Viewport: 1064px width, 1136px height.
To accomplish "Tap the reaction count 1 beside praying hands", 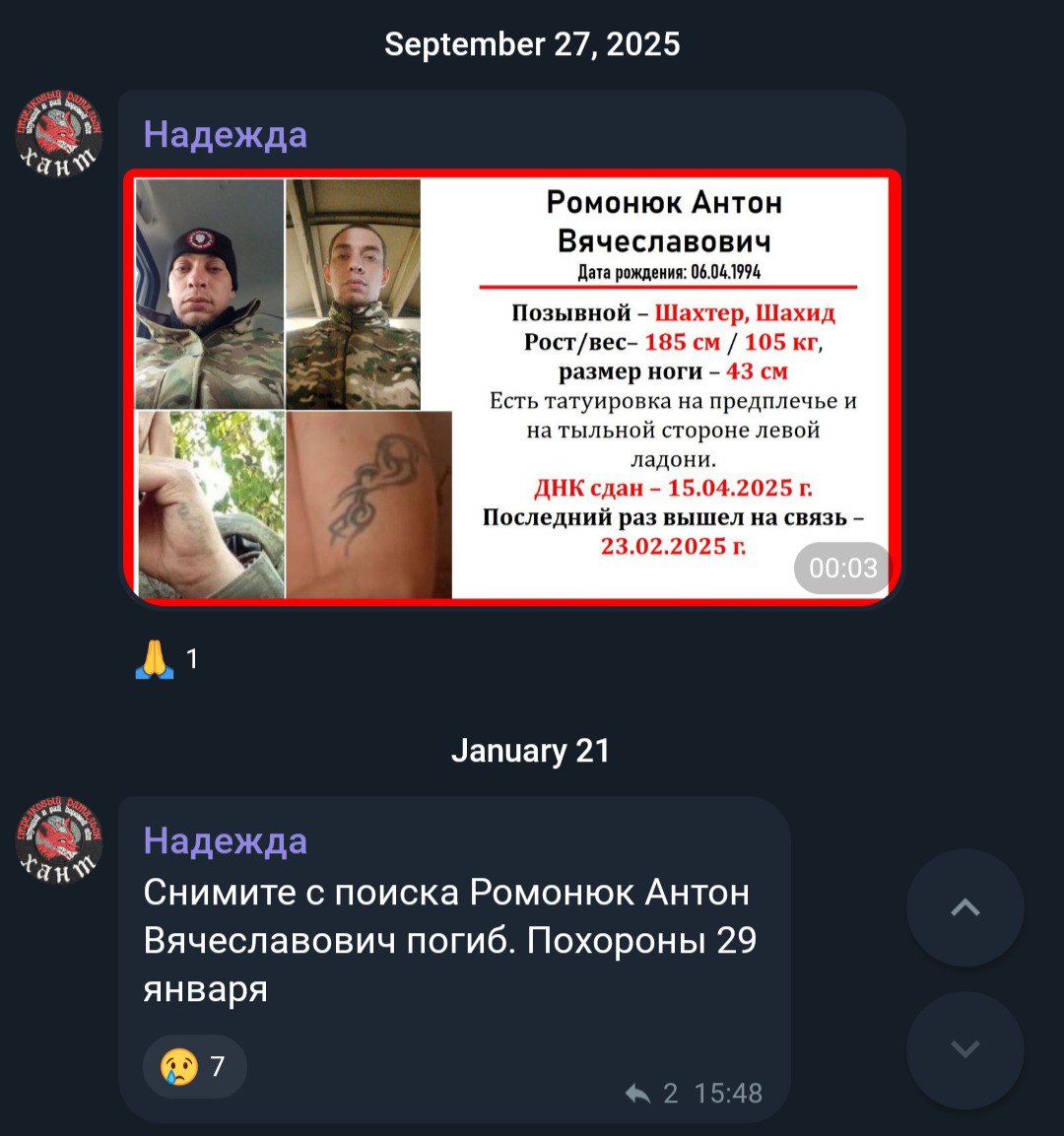I will (x=192, y=659).
